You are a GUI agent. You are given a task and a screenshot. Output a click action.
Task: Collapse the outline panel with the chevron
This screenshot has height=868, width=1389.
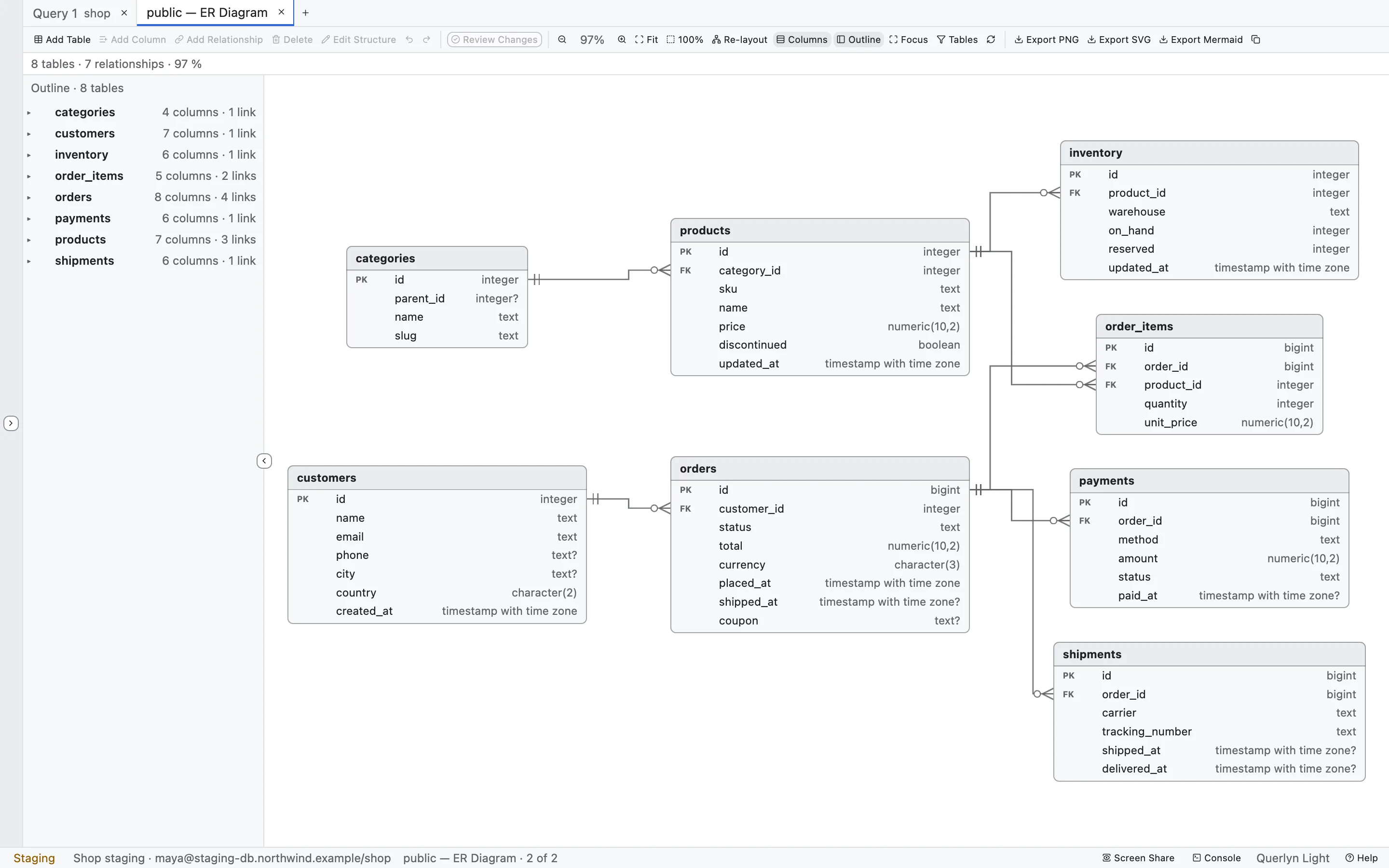(x=264, y=461)
